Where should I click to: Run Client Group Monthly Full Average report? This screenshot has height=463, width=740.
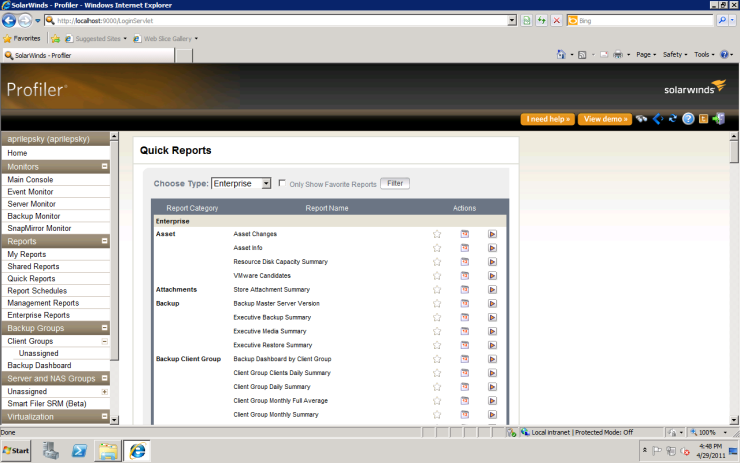click(x=492, y=401)
